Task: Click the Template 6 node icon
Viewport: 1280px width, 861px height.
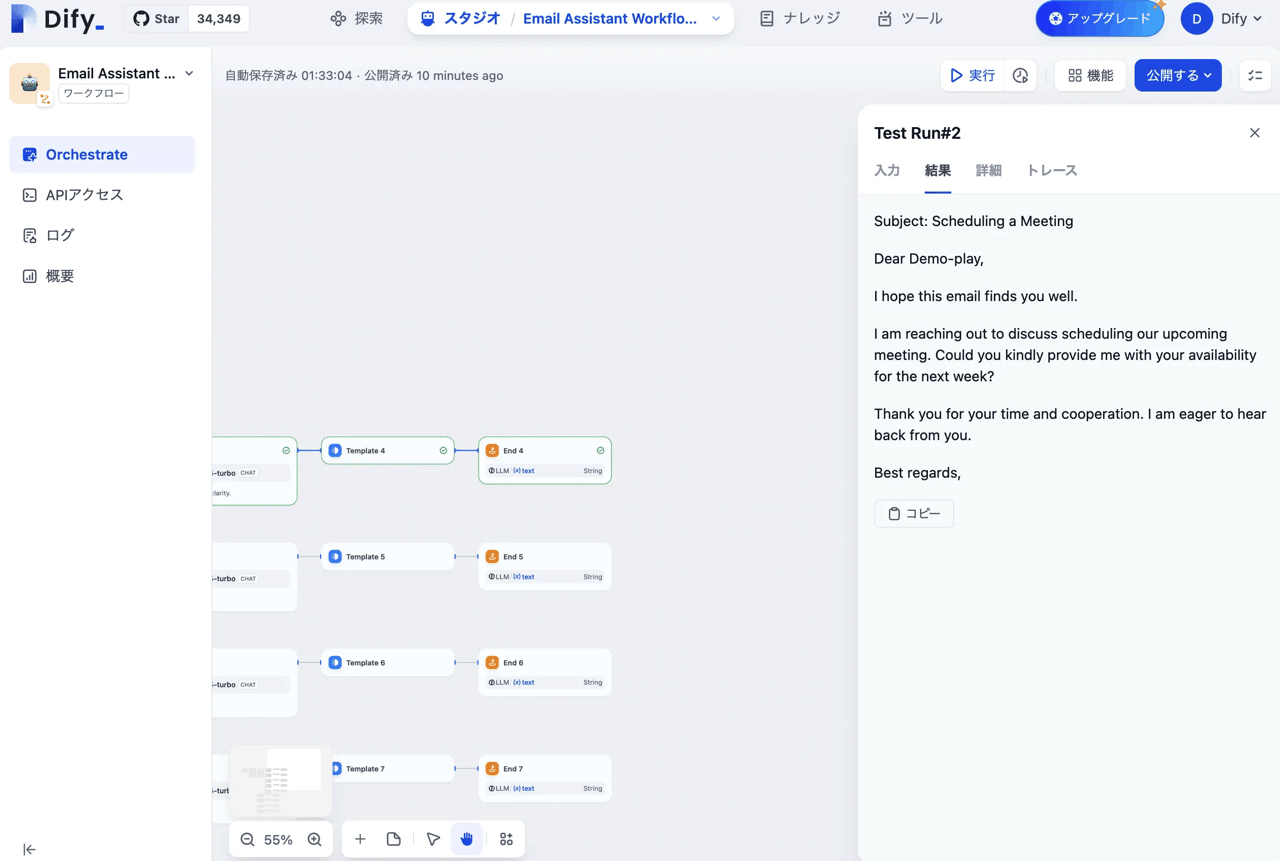Action: (335, 662)
